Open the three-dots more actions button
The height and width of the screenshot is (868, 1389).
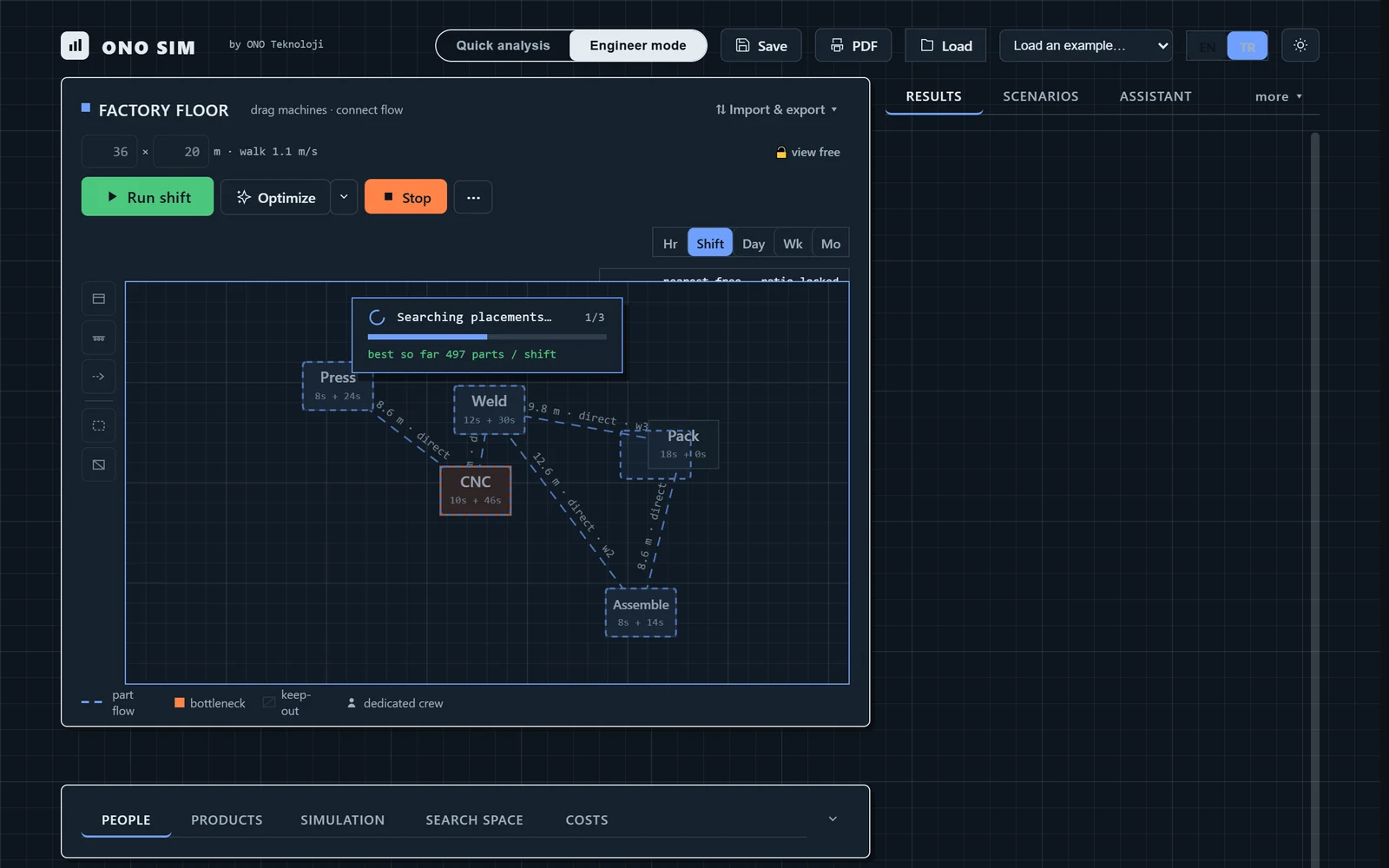click(x=473, y=197)
